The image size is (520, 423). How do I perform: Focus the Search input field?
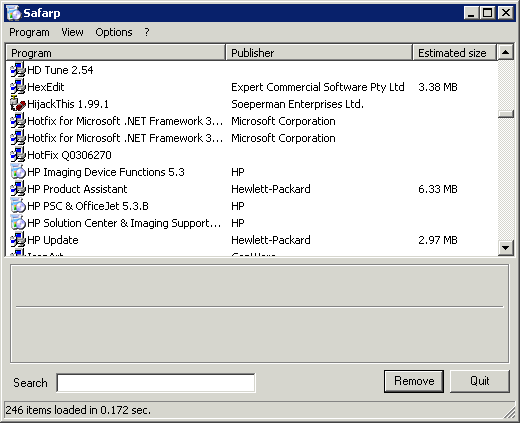(x=156, y=383)
